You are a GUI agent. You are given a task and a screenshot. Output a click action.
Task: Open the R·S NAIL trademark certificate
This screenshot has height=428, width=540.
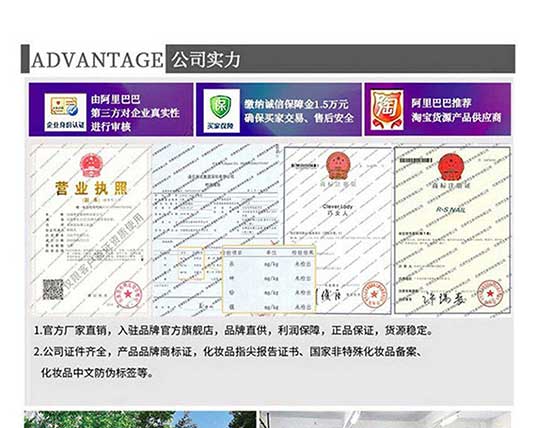(452, 230)
